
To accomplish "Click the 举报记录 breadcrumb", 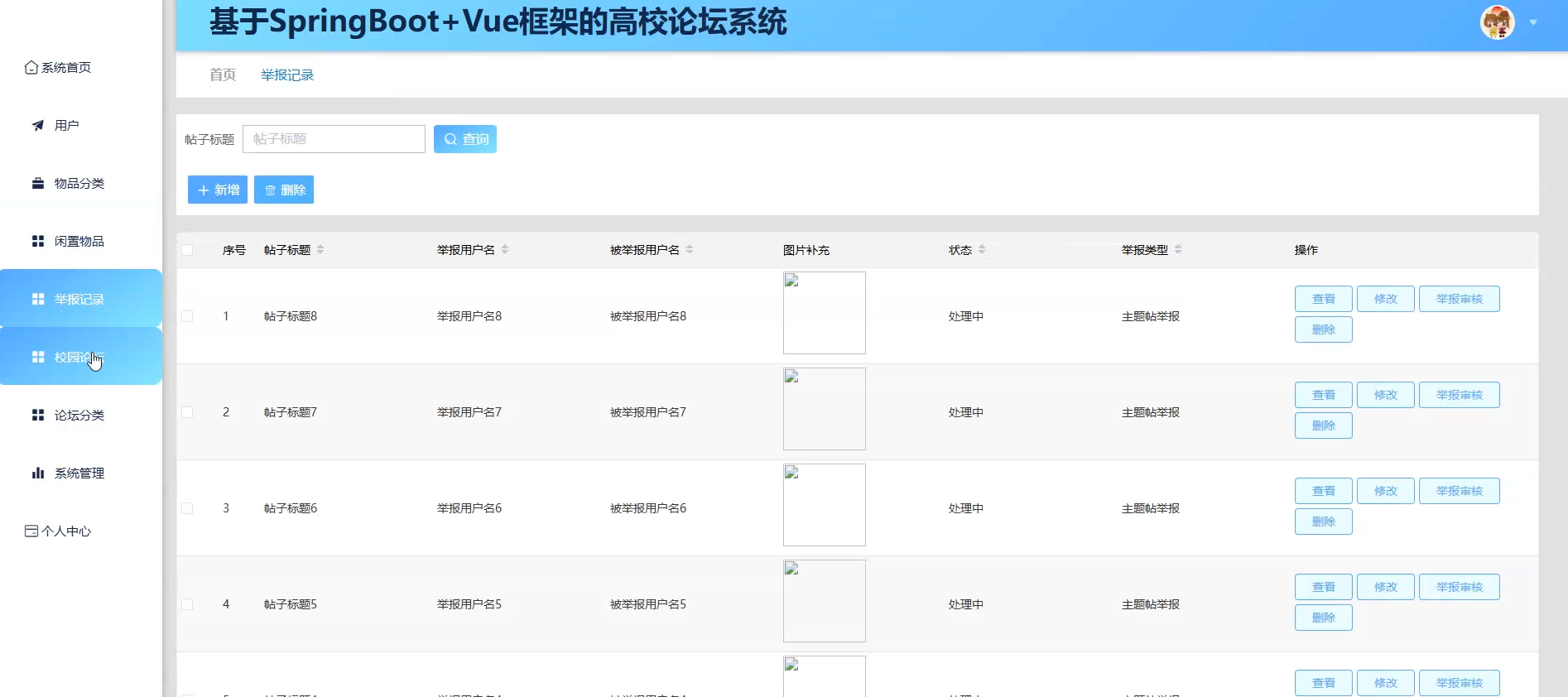I will (287, 75).
